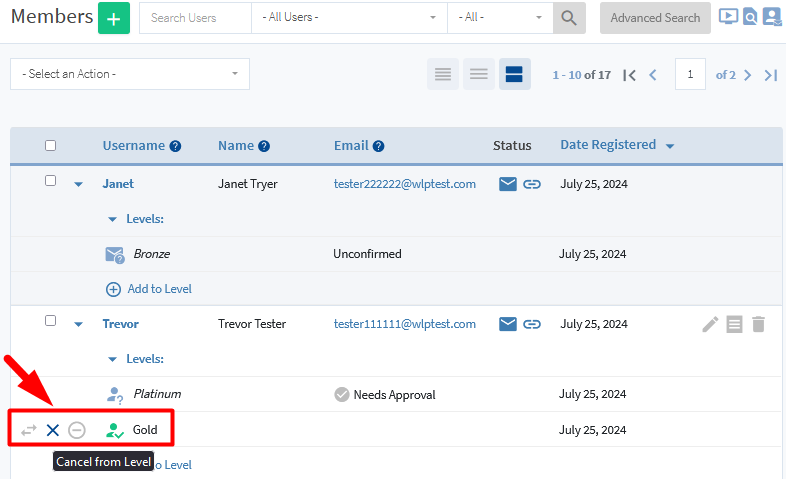Click the Advanced Search button

pos(655,18)
